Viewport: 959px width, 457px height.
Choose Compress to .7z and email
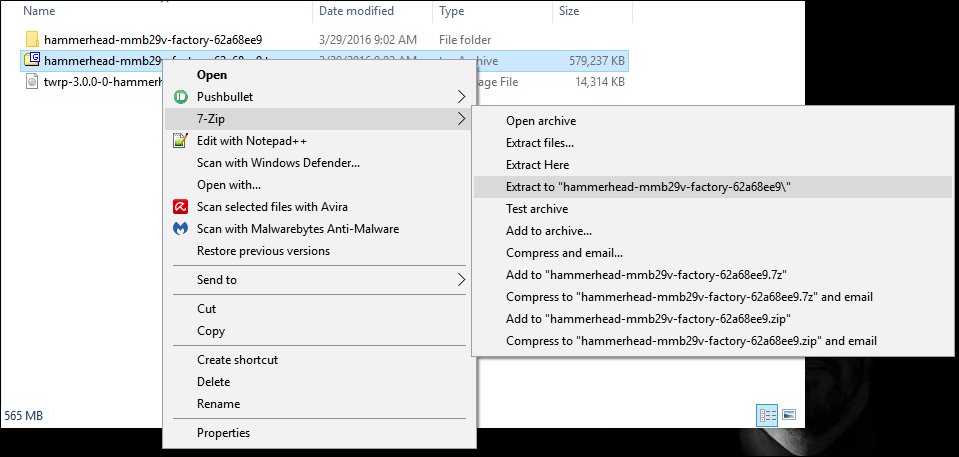[713, 297]
